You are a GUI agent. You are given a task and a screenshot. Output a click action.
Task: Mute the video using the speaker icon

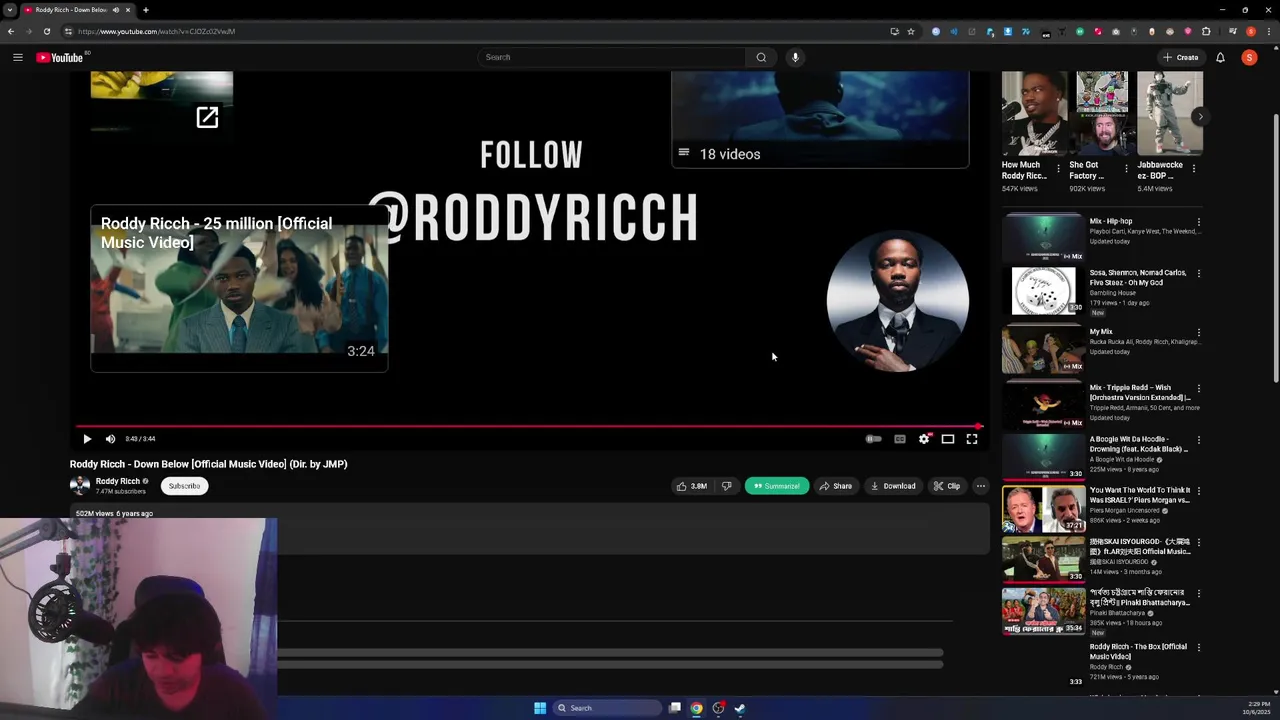click(x=110, y=439)
